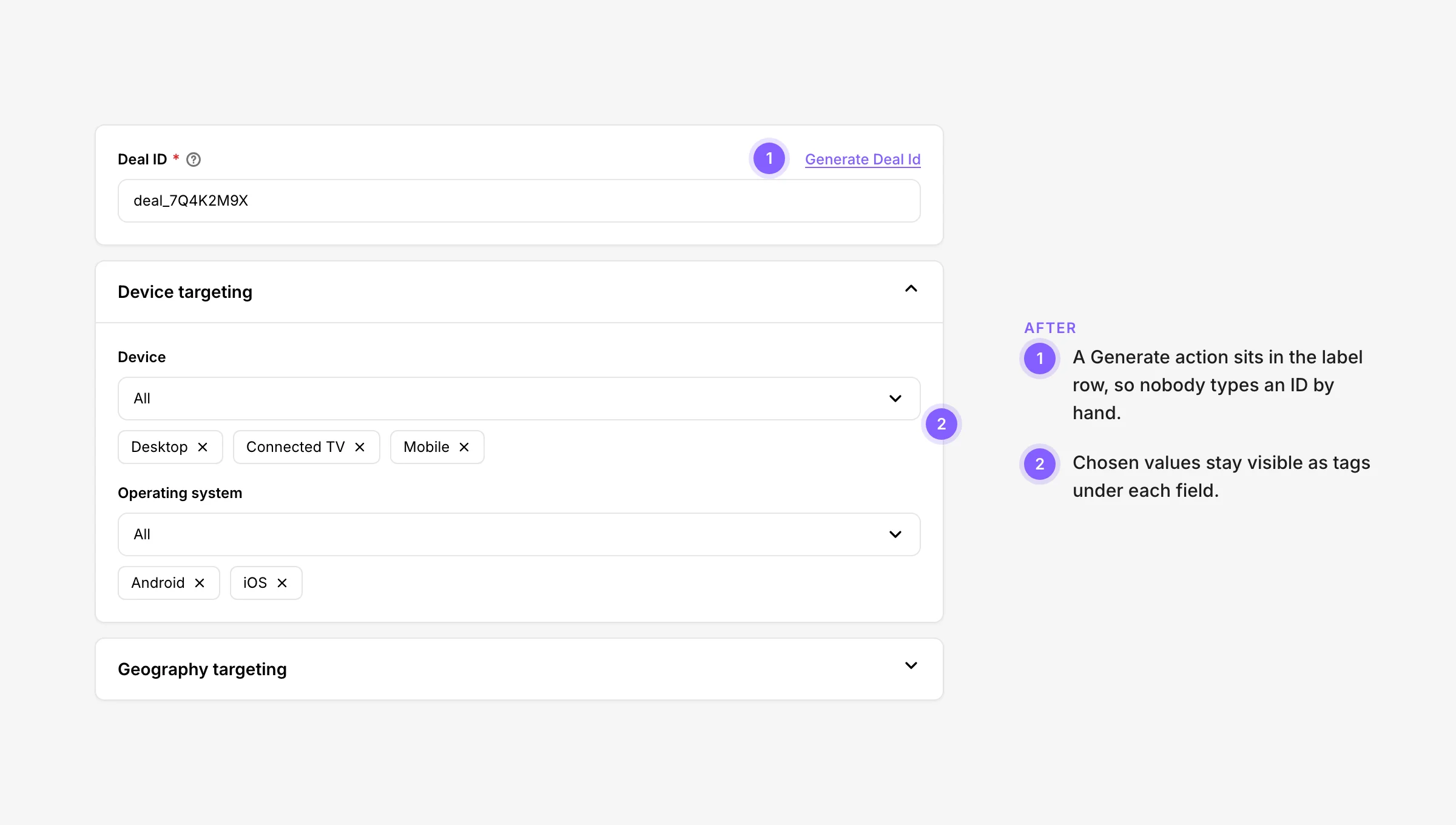This screenshot has width=1456, height=825.
Task: Click the Geography targeting heading
Action: 202,669
